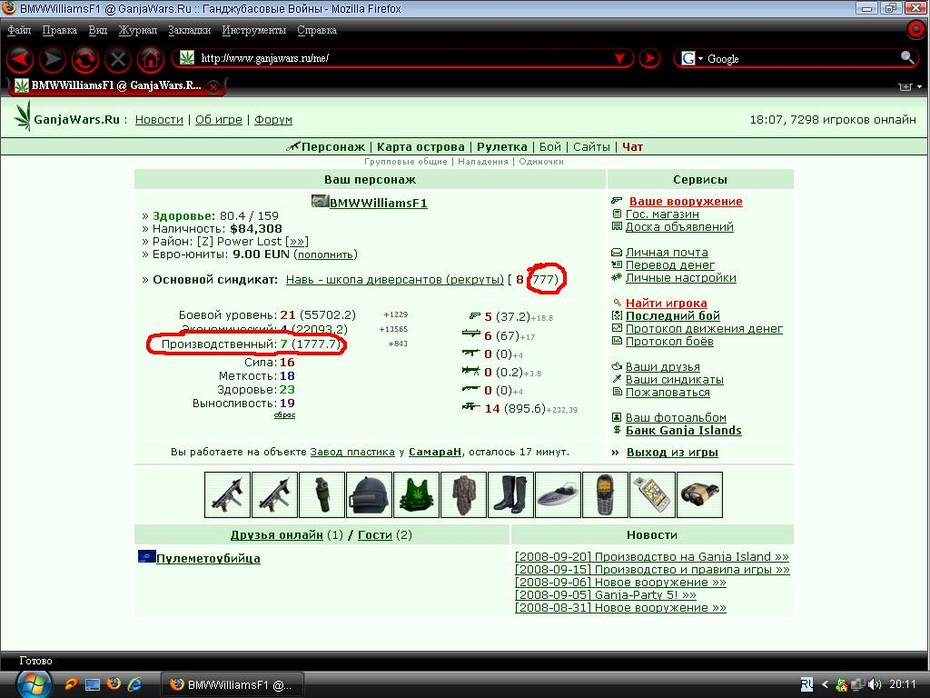Open Гос. магазин link
The width and height of the screenshot is (930, 698).
click(662, 214)
